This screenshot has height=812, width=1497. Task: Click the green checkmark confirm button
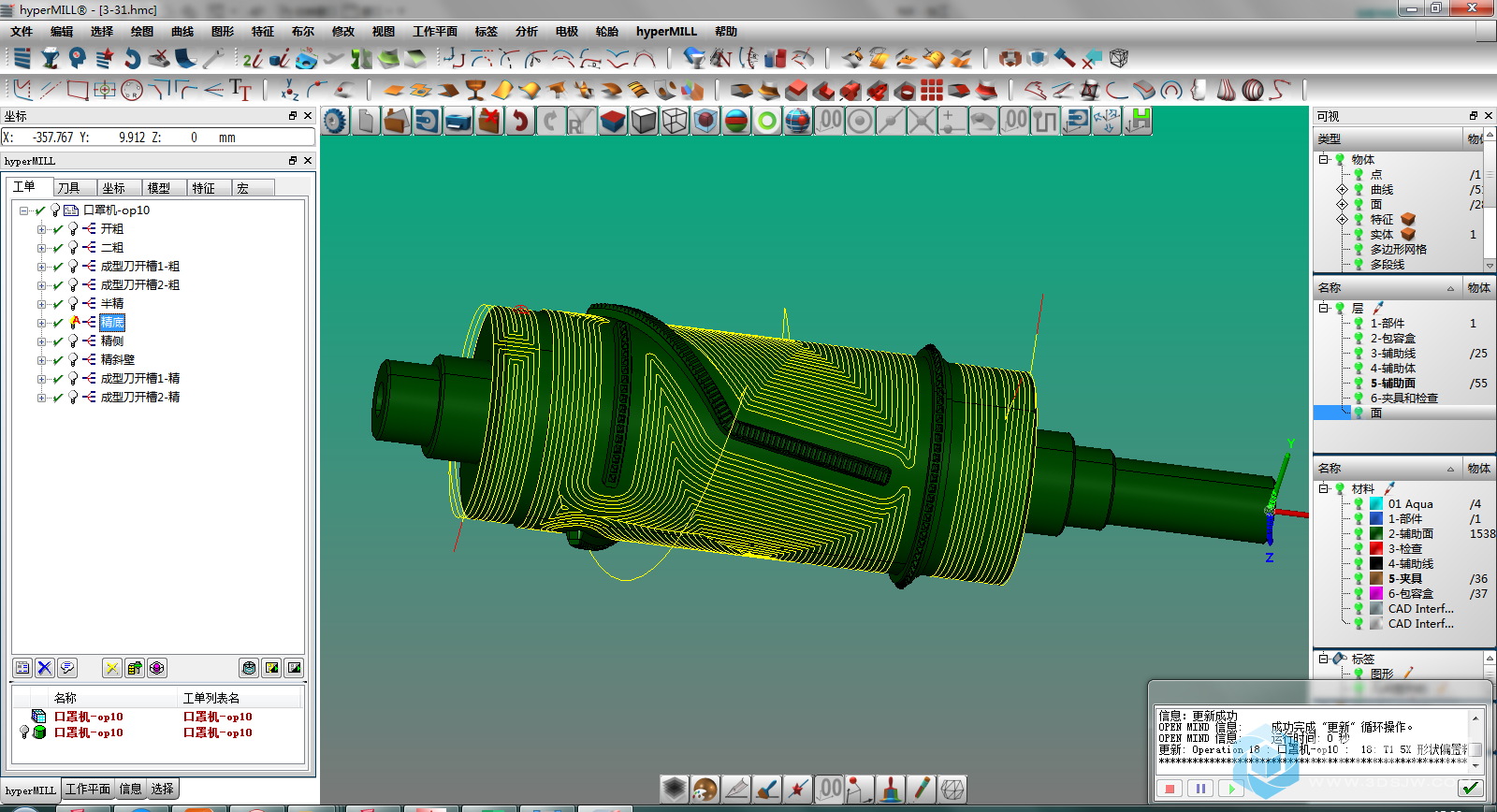pos(1471,789)
